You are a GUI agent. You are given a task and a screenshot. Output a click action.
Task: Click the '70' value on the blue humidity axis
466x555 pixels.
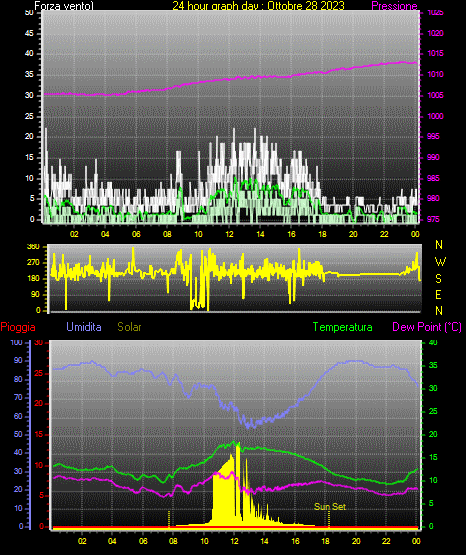[x=18, y=397]
